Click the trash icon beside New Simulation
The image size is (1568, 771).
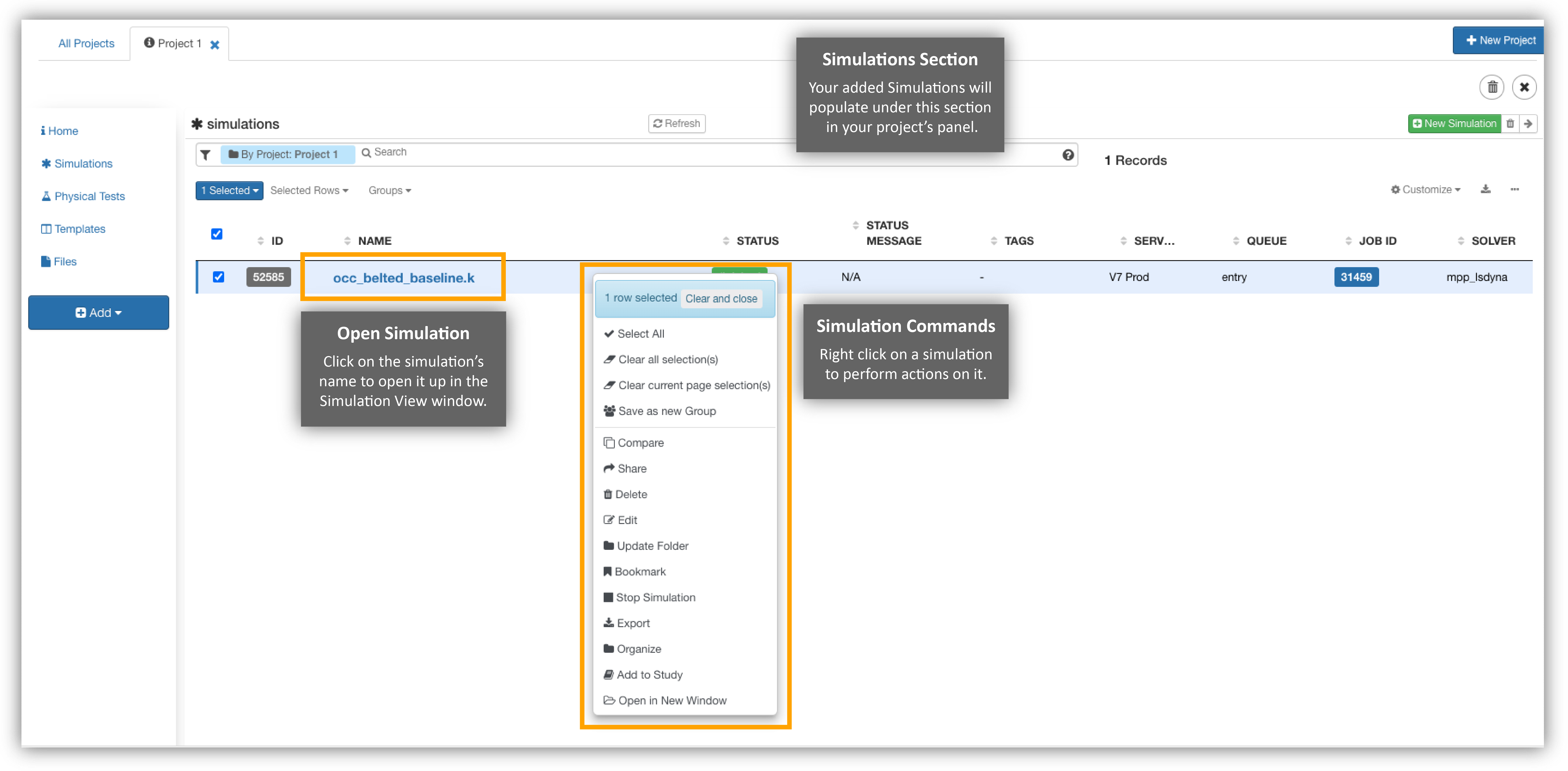pos(1510,124)
